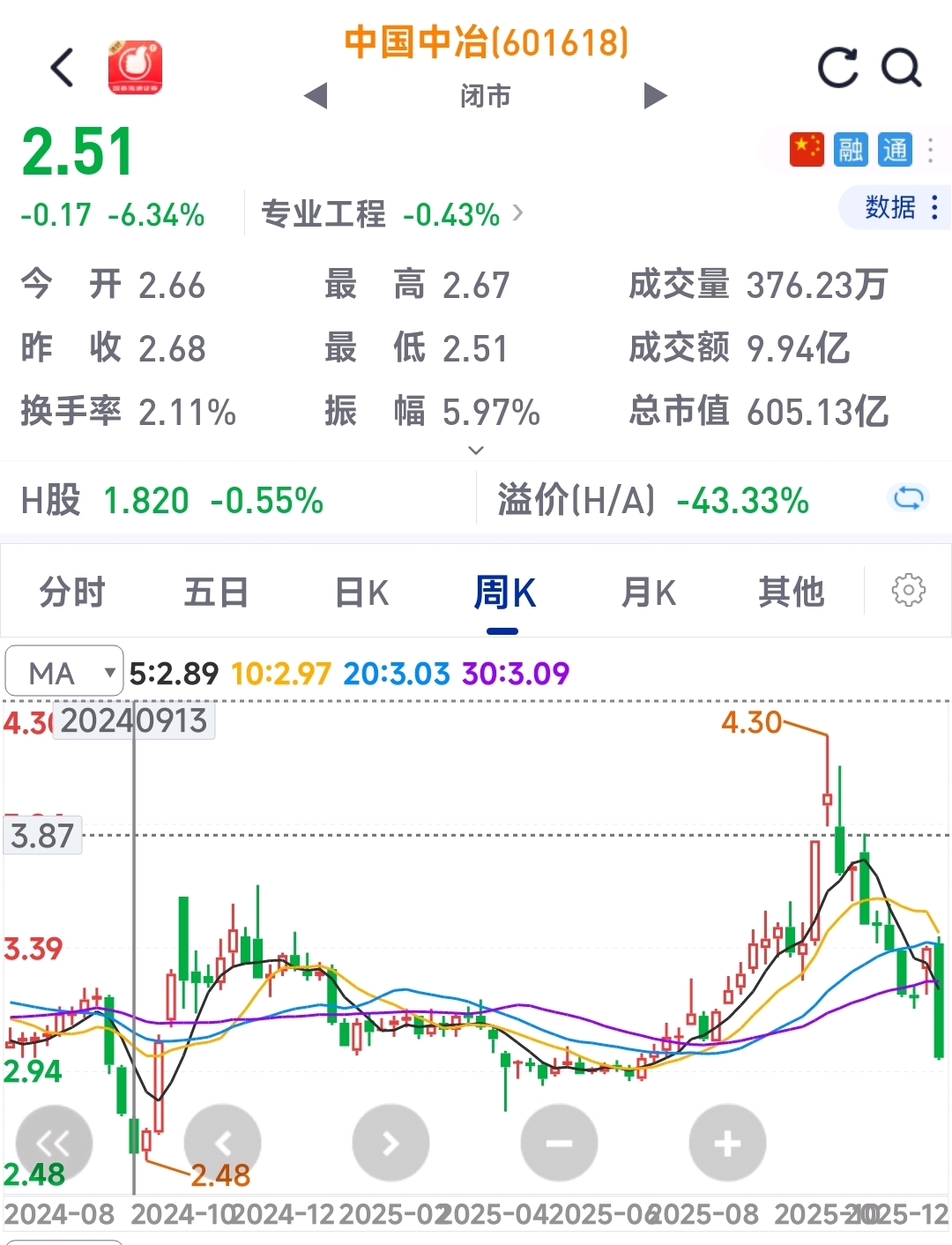Image resolution: width=952 pixels, height=1245 pixels.
Task: Tap the 通 Stock Connect badge
Action: click(895, 150)
